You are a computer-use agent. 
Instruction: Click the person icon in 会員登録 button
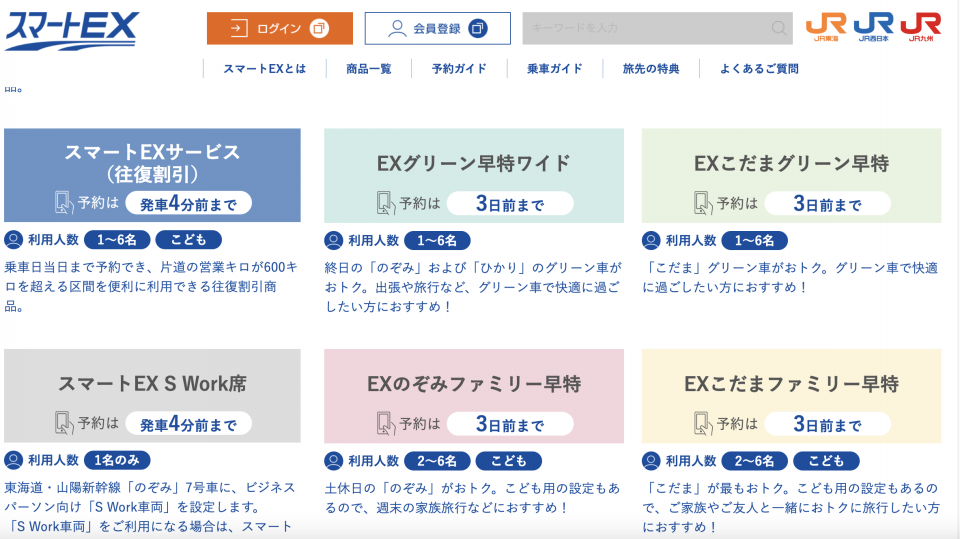click(397, 28)
